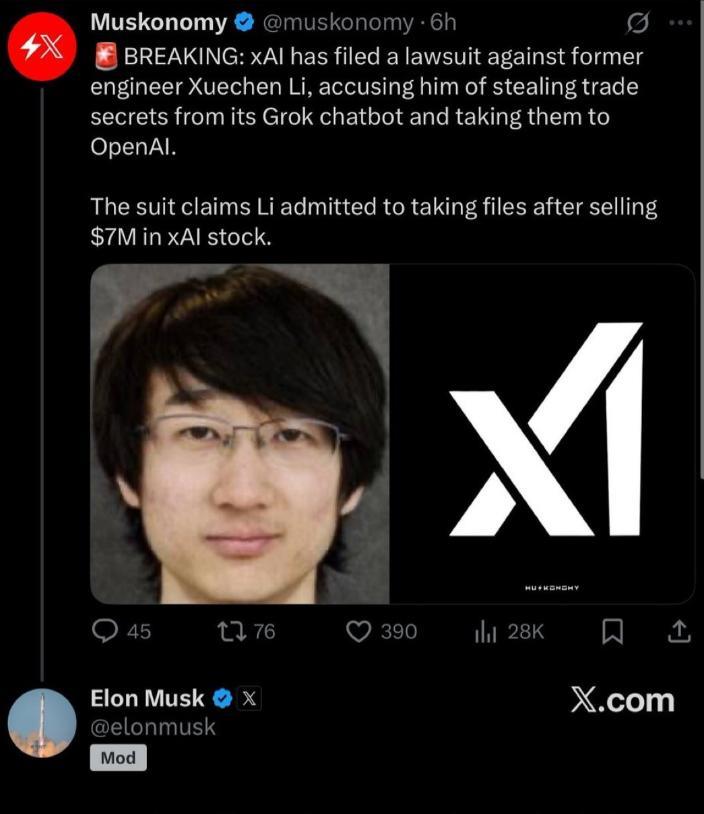Open the three-dot more options menu
The height and width of the screenshot is (814, 704).
pos(679,22)
